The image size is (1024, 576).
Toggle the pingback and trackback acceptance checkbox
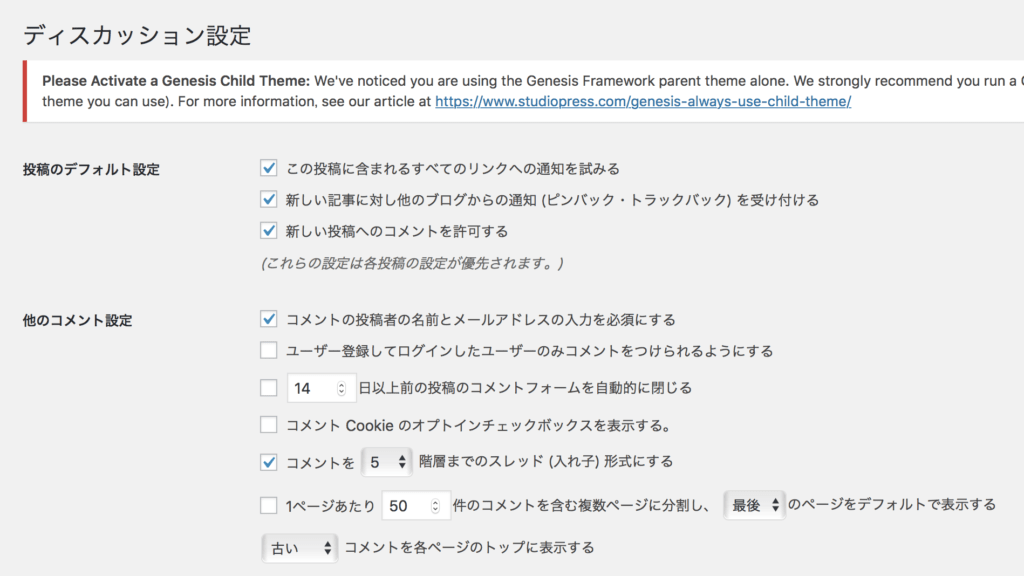pos(268,199)
